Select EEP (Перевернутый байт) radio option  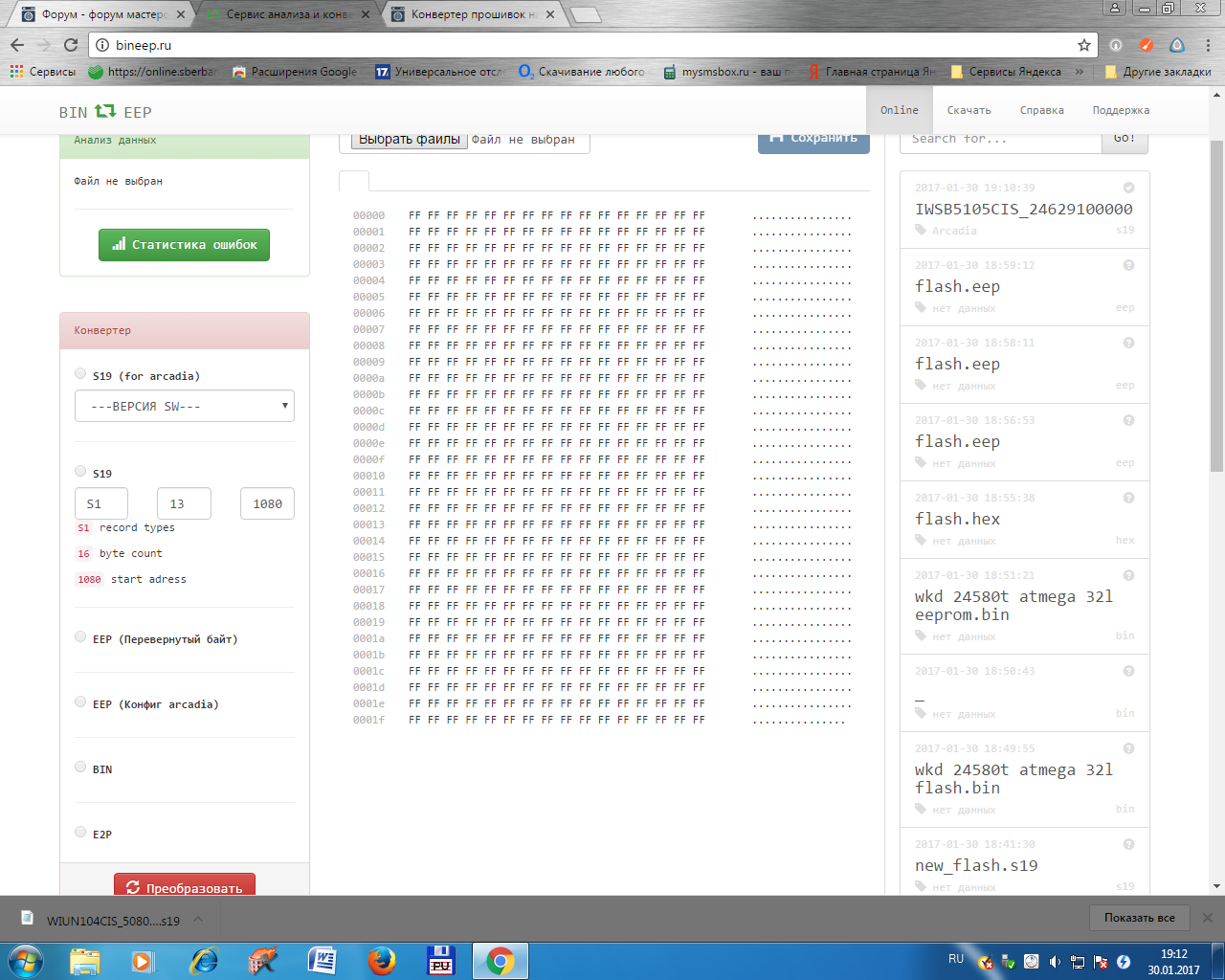pyautogui.click(x=80, y=636)
